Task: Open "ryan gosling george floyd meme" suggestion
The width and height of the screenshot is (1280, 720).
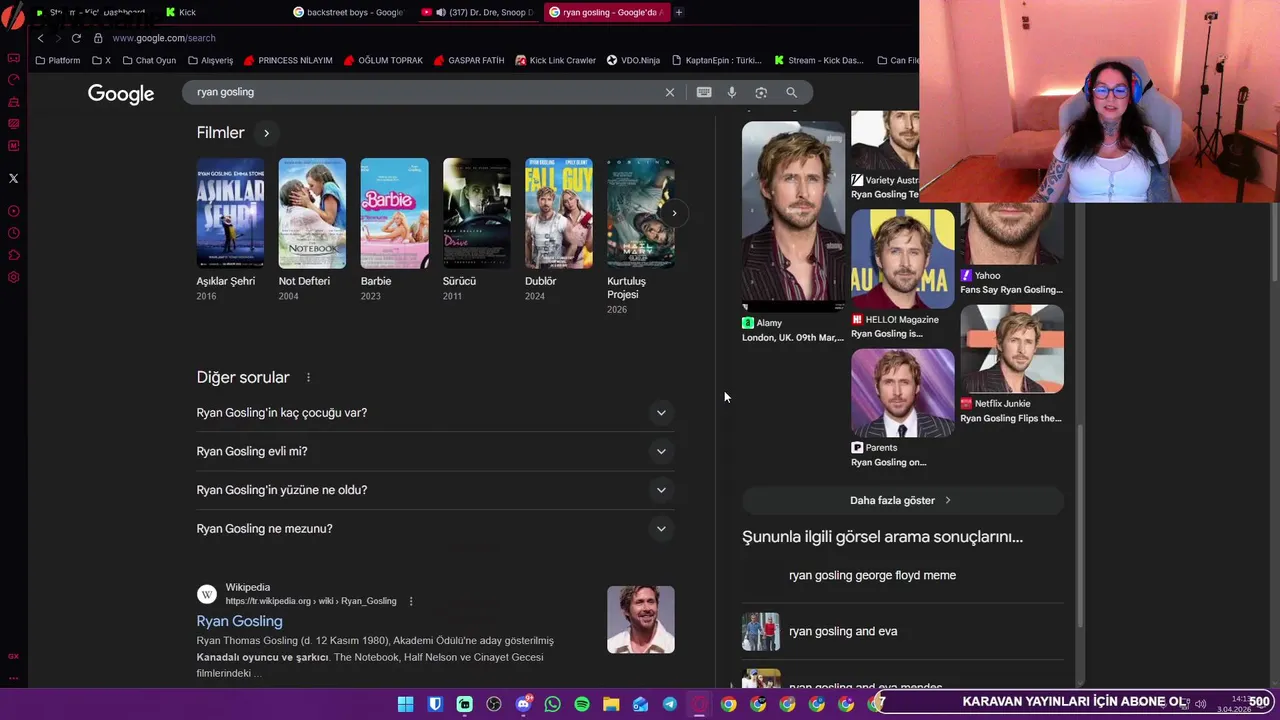Action: click(872, 575)
